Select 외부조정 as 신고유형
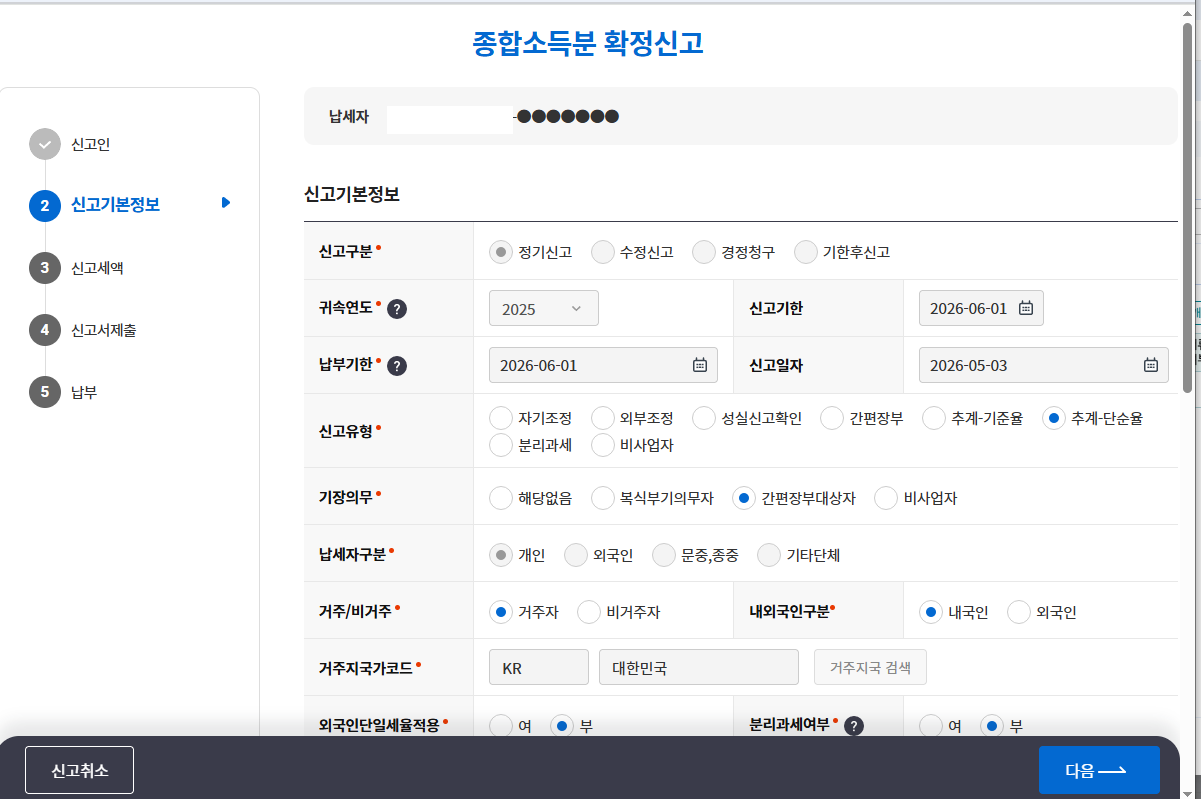 (602, 418)
